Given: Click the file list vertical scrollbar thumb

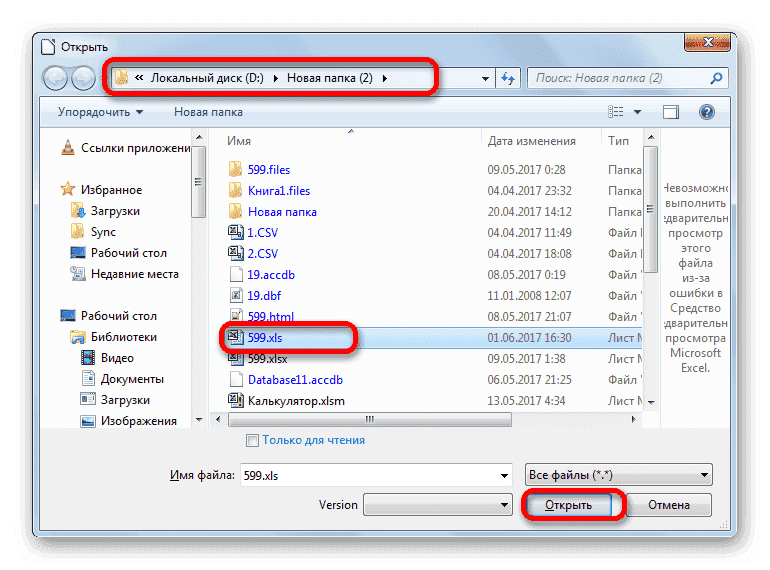Looking at the screenshot, I should point(651,209).
